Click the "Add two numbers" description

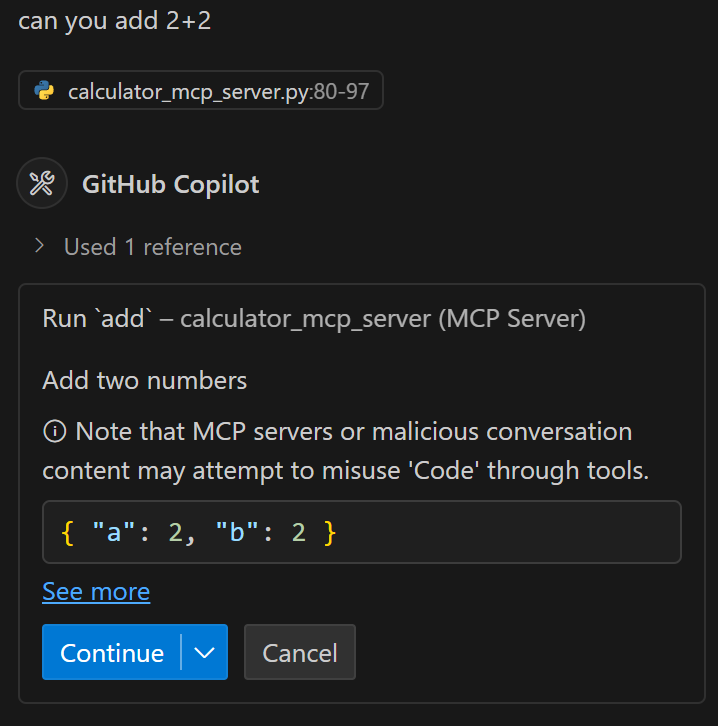(144, 381)
